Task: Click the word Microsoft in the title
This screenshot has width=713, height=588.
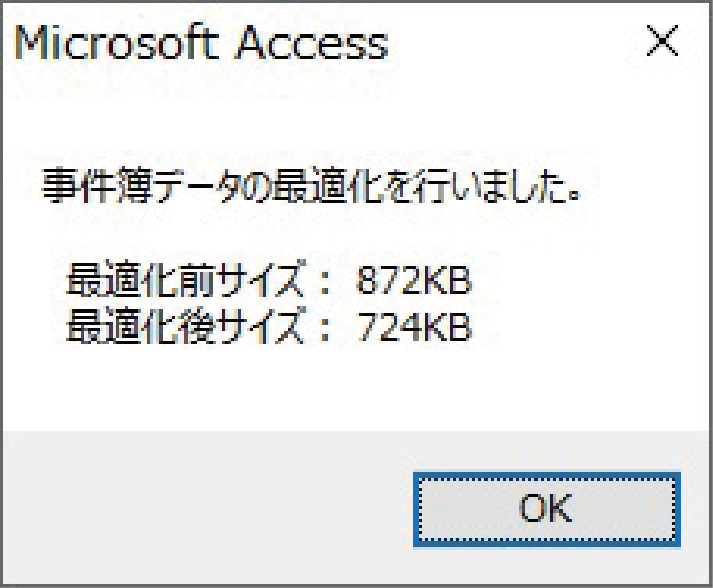Action: click(x=113, y=44)
